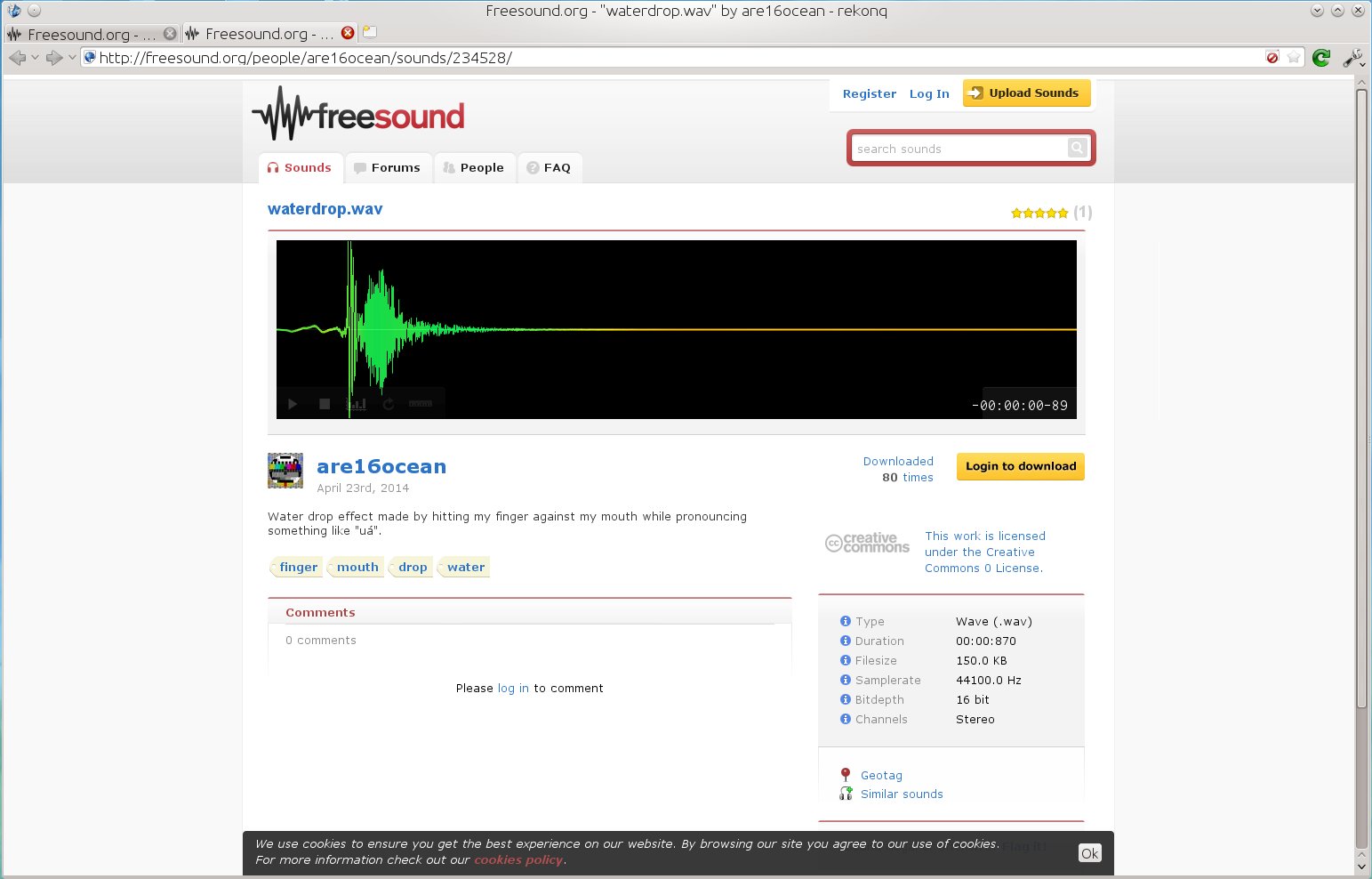
Task: Close the first Freesound.org tab
Action: click(x=170, y=34)
